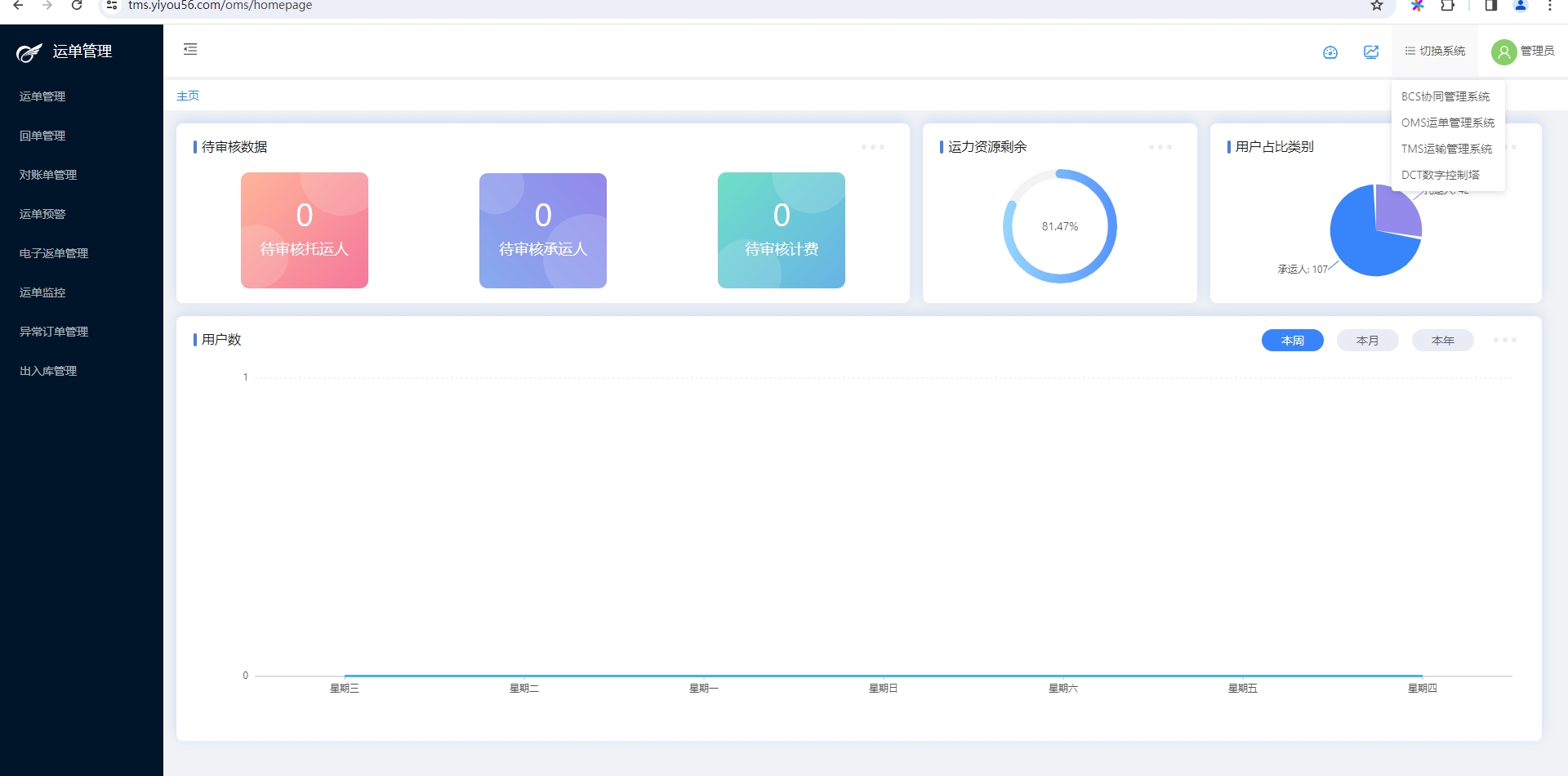Reload the page with refresh icon

pos(77,5)
